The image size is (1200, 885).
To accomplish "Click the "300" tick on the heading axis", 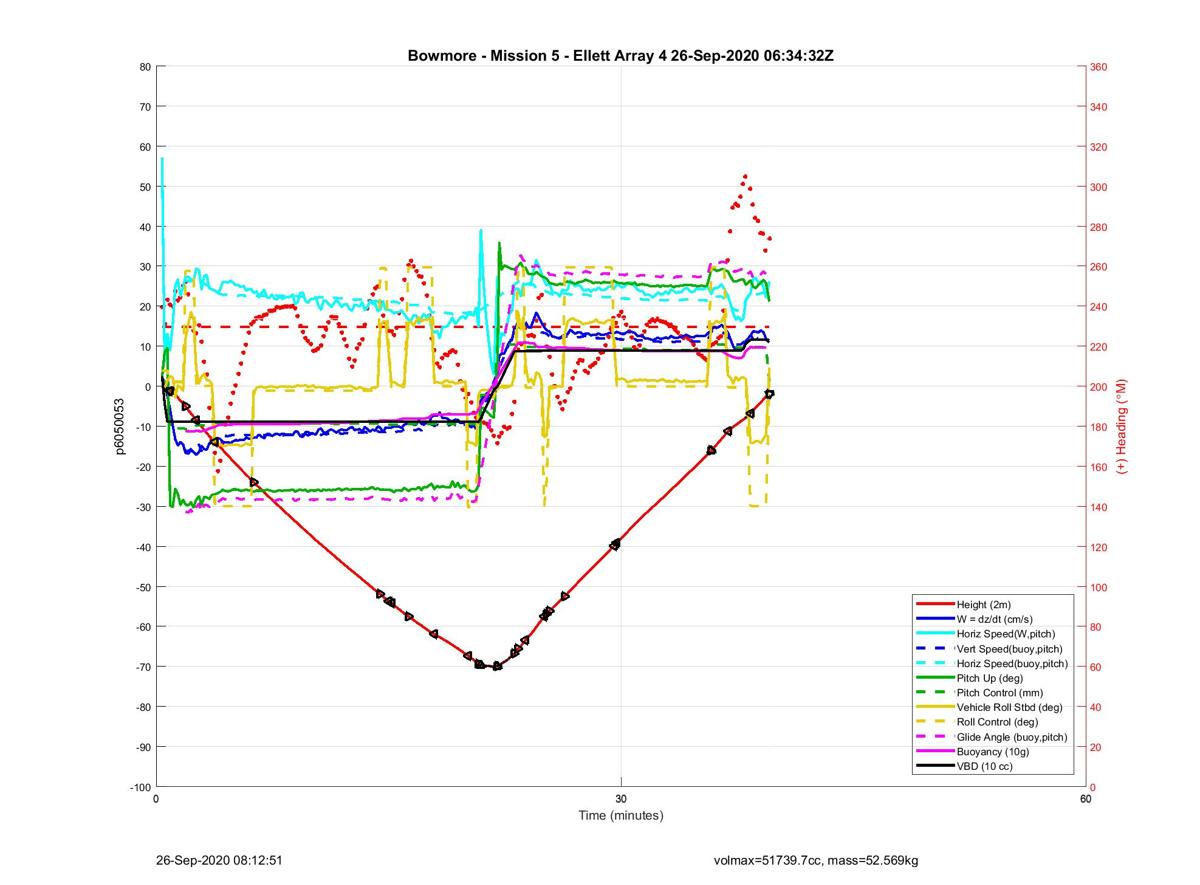I will (1100, 187).
